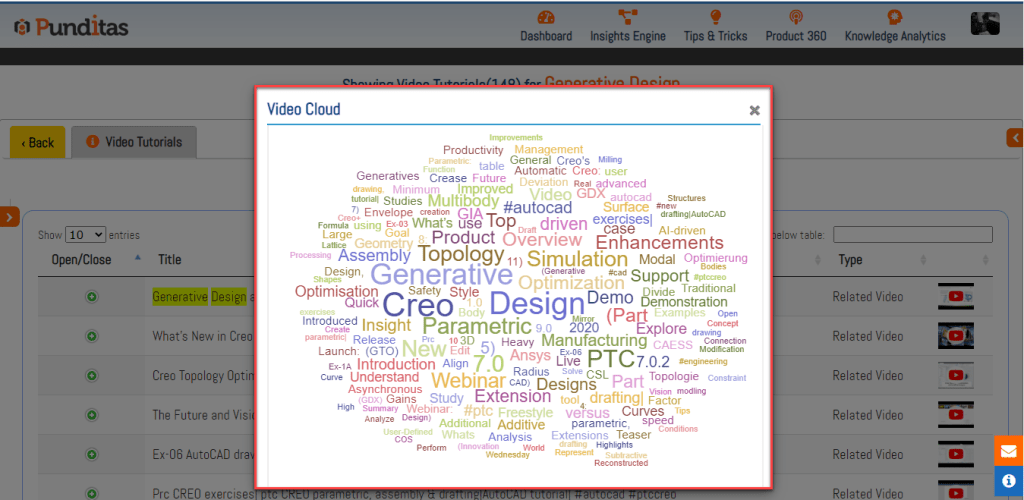This screenshot has width=1024, height=500.
Task: Click the Back button
Action: [x=38, y=142]
